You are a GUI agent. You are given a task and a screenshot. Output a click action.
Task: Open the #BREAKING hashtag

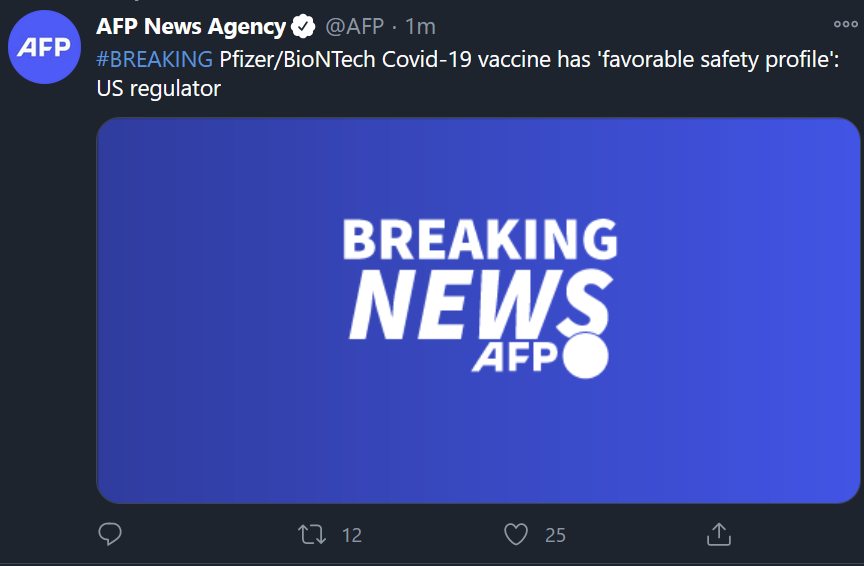click(154, 59)
